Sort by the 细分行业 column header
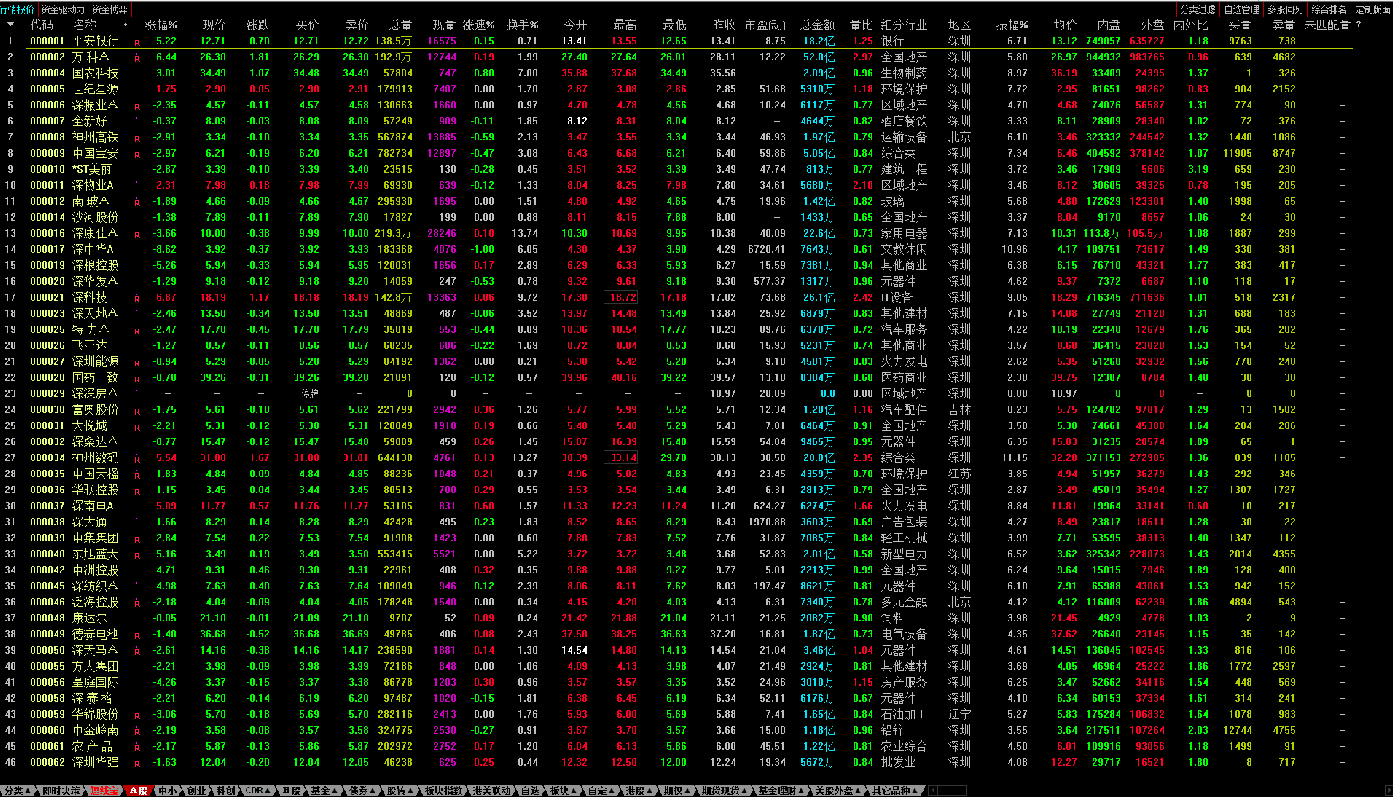This screenshot has width=1393, height=797. tap(903, 24)
